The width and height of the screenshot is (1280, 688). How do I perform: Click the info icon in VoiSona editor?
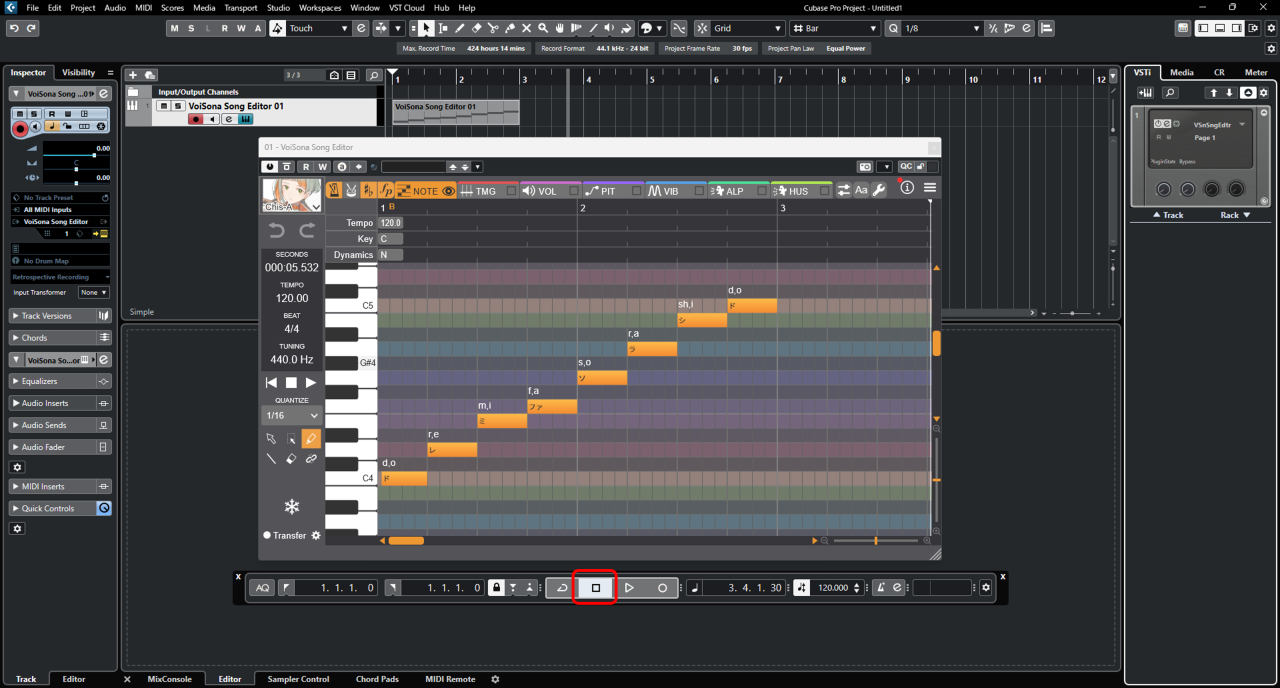coord(907,188)
